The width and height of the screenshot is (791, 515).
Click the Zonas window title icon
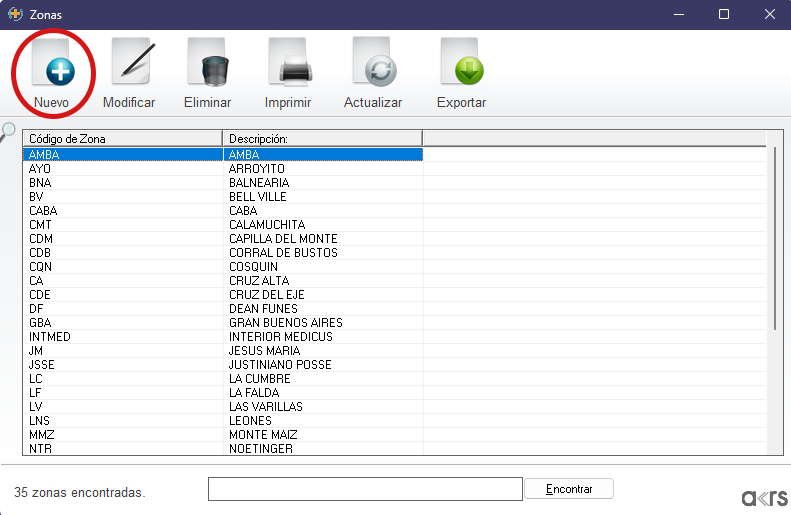14,14
